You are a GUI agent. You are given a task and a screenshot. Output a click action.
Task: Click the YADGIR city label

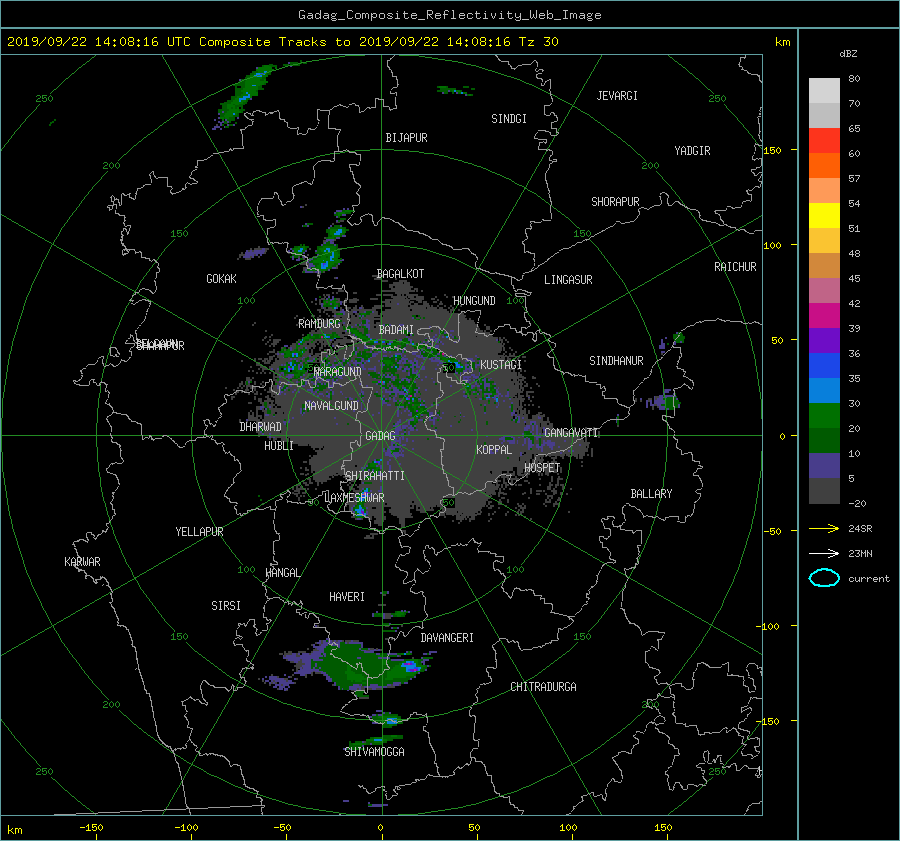(x=692, y=151)
